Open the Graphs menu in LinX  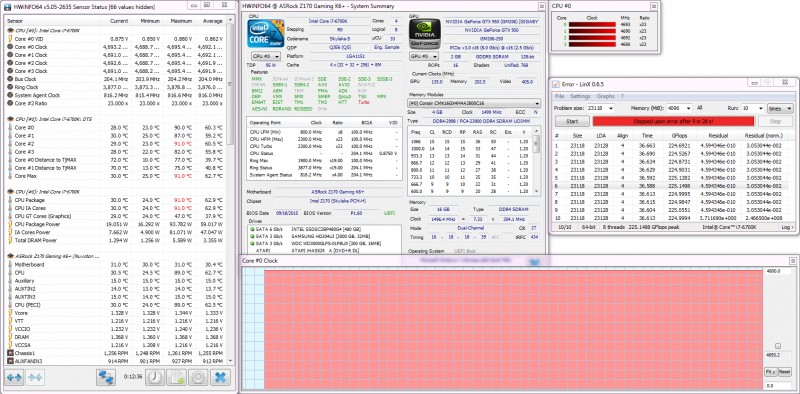pos(606,96)
